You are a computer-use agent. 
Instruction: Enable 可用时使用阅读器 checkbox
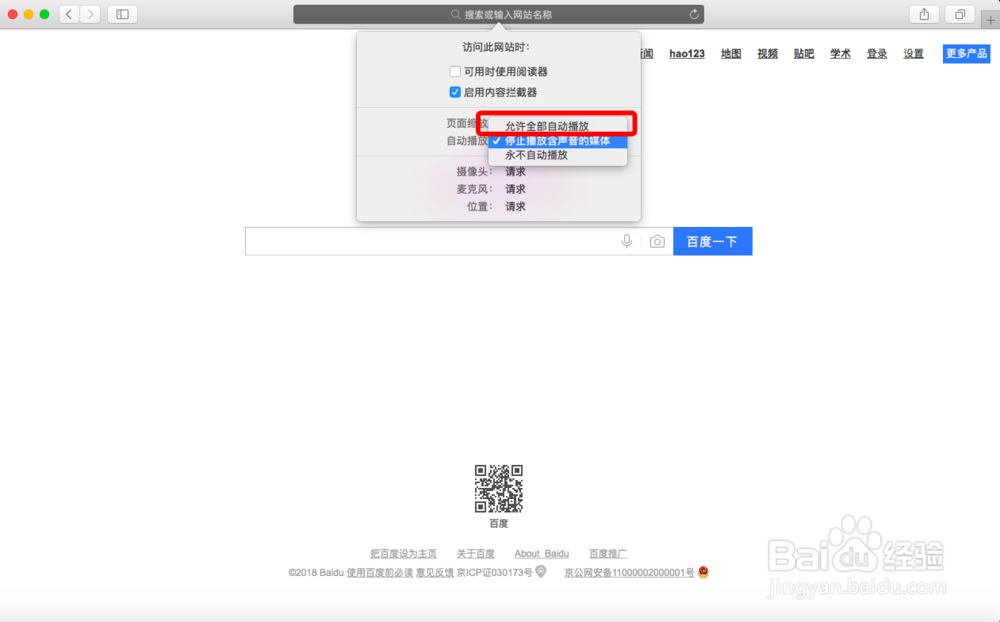(x=455, y=71)
